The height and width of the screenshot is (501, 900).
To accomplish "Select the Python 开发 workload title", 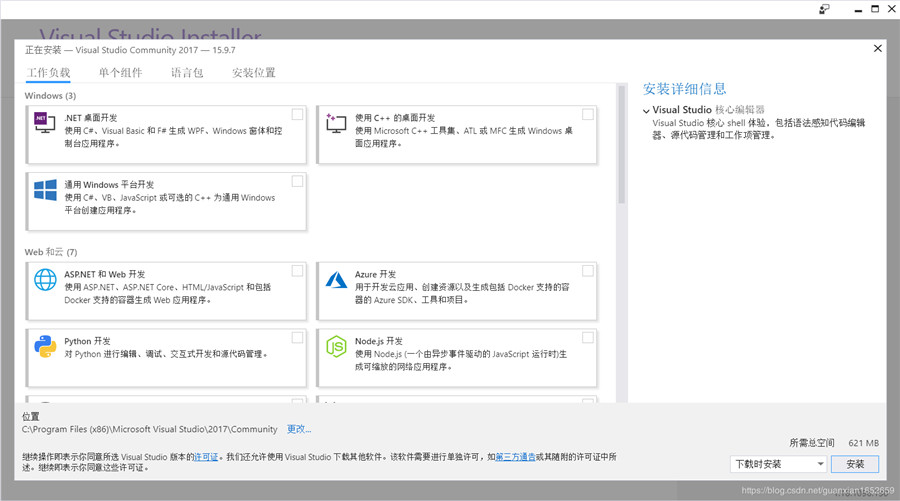I will click(87, 341).
